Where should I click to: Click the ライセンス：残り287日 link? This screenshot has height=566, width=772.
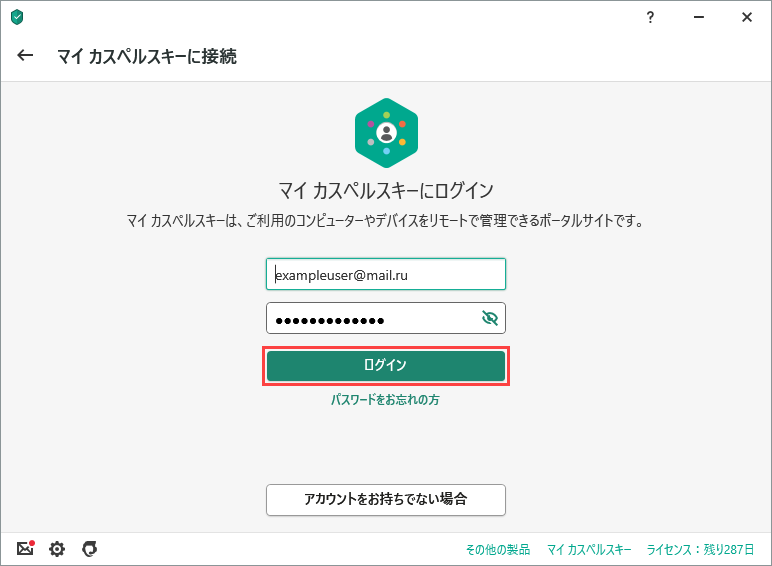(x=700, y=549)
